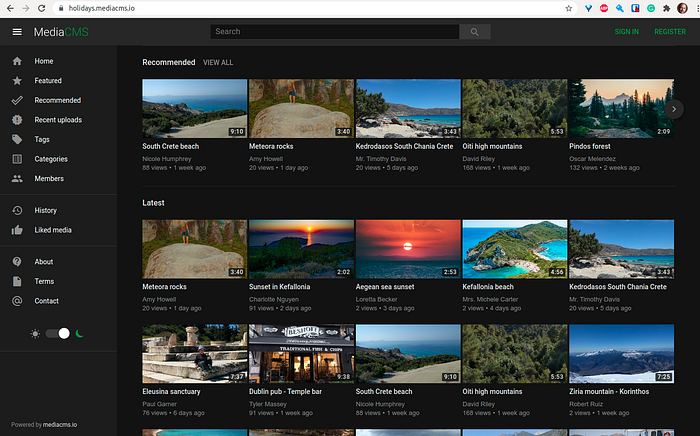Bookmark page with the star icon
700x436 pixels.
569,8
